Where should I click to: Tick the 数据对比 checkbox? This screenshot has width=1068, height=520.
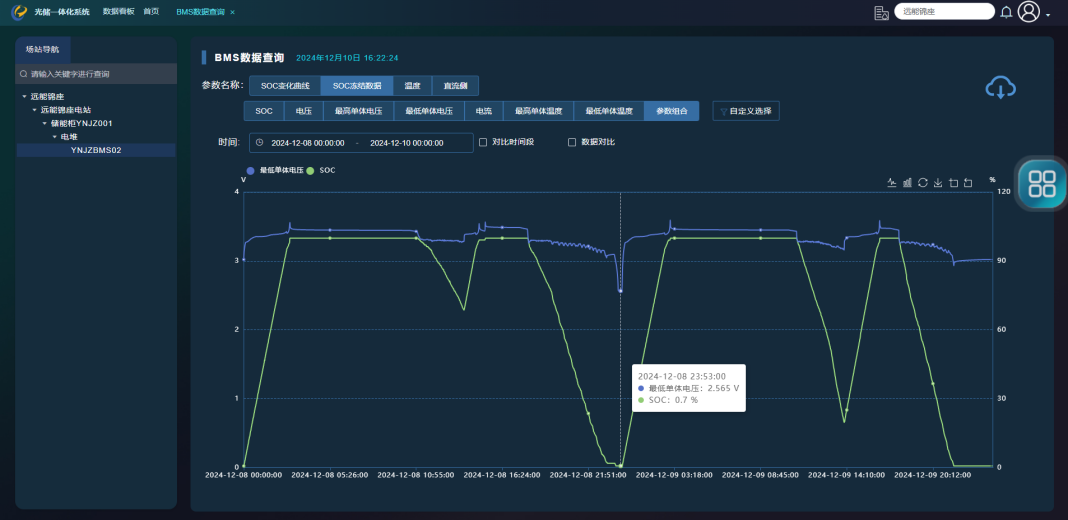[572, 142]
